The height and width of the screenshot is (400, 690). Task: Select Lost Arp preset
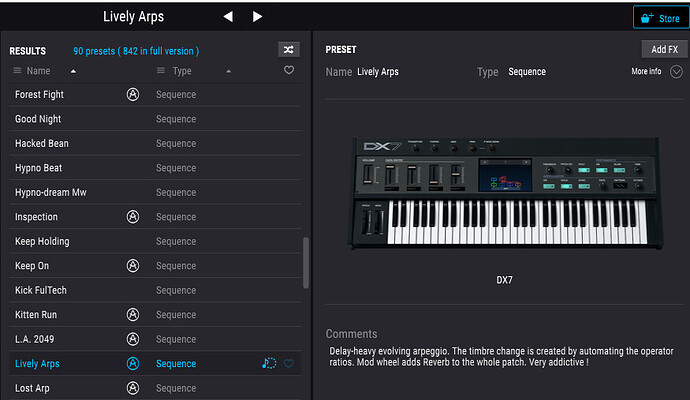[x=155, y=388]
